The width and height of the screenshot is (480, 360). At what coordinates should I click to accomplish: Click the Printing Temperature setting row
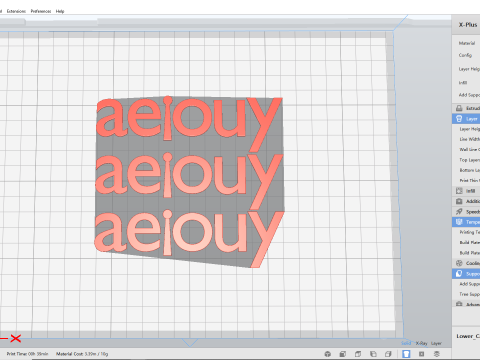click(469, 232)
